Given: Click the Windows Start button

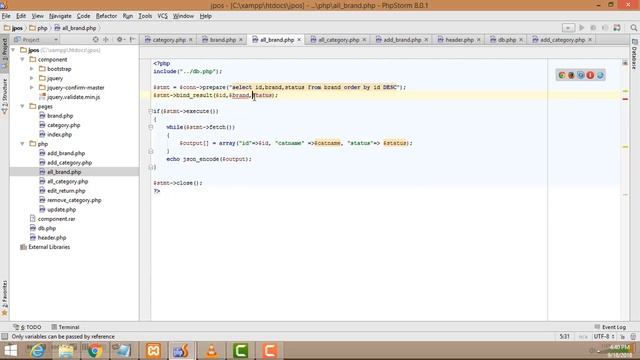Looking at the screenshot, I should click(10, 351).
